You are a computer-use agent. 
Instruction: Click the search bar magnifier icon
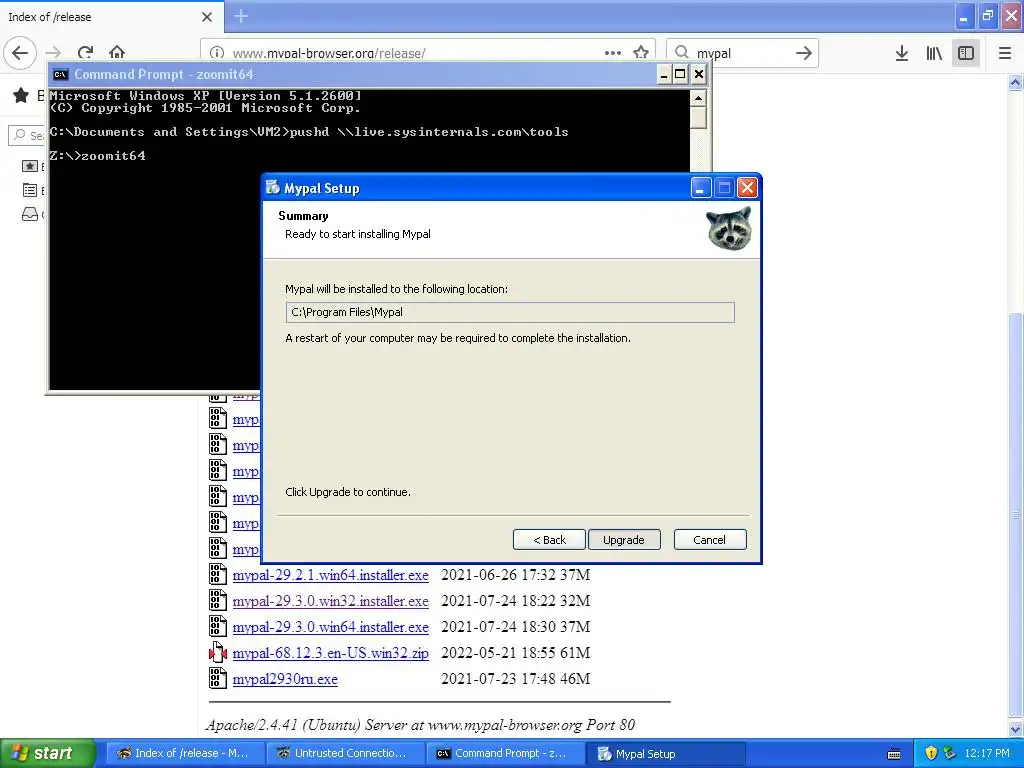[681, 53]
